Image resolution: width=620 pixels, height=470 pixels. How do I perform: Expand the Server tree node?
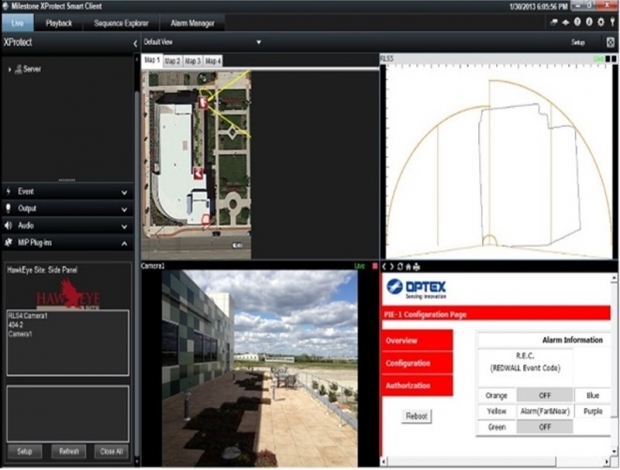click(9, 70)
